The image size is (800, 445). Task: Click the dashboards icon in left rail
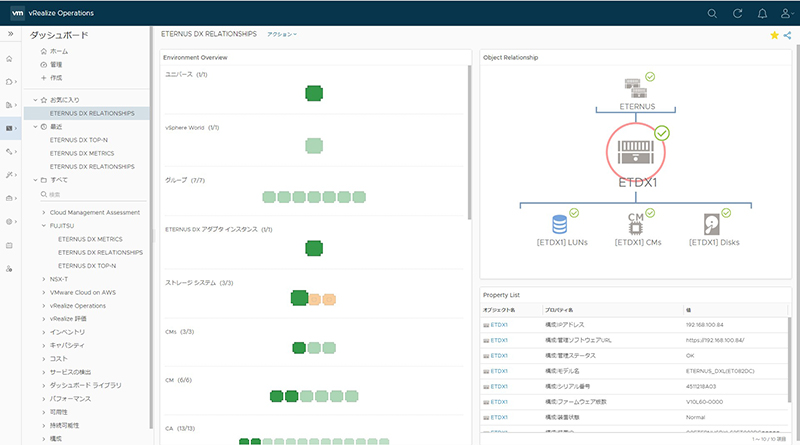click(9, 128)
